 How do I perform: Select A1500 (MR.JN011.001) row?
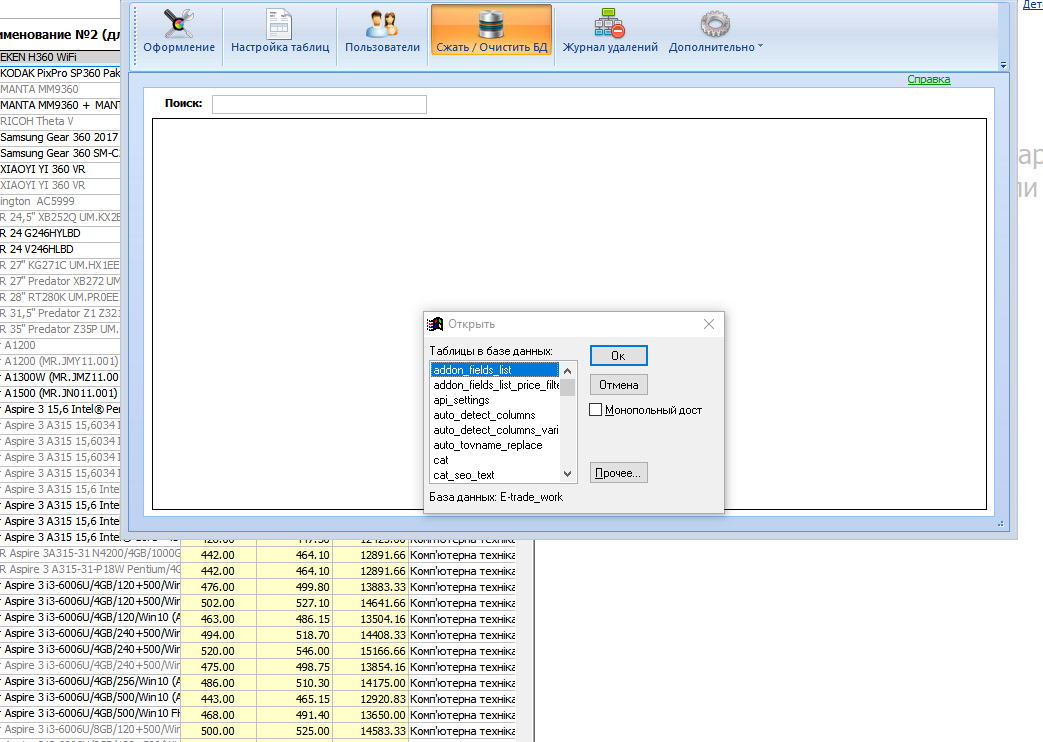tap(60, 393)
